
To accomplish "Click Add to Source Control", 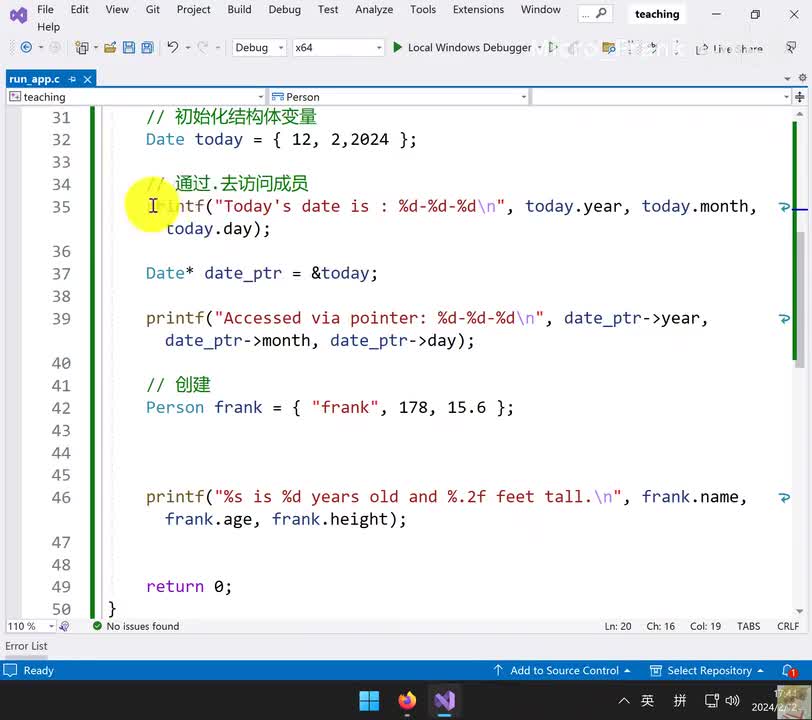I will click(563, 671).
